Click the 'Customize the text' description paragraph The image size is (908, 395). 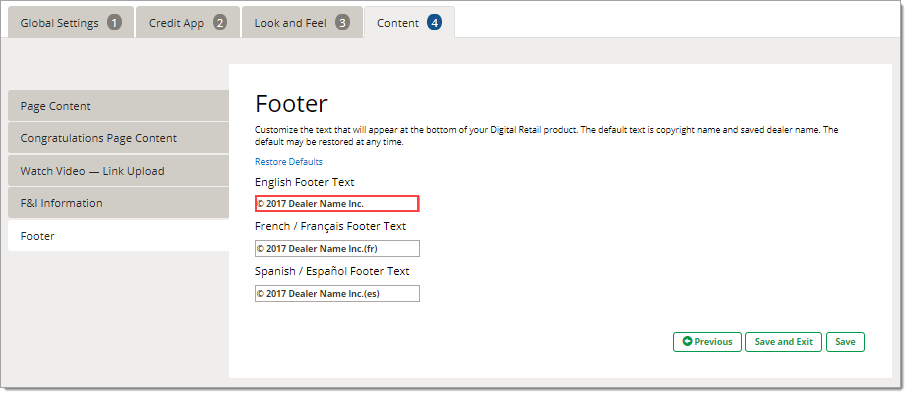pyautogui.click(x=547, y=136)
